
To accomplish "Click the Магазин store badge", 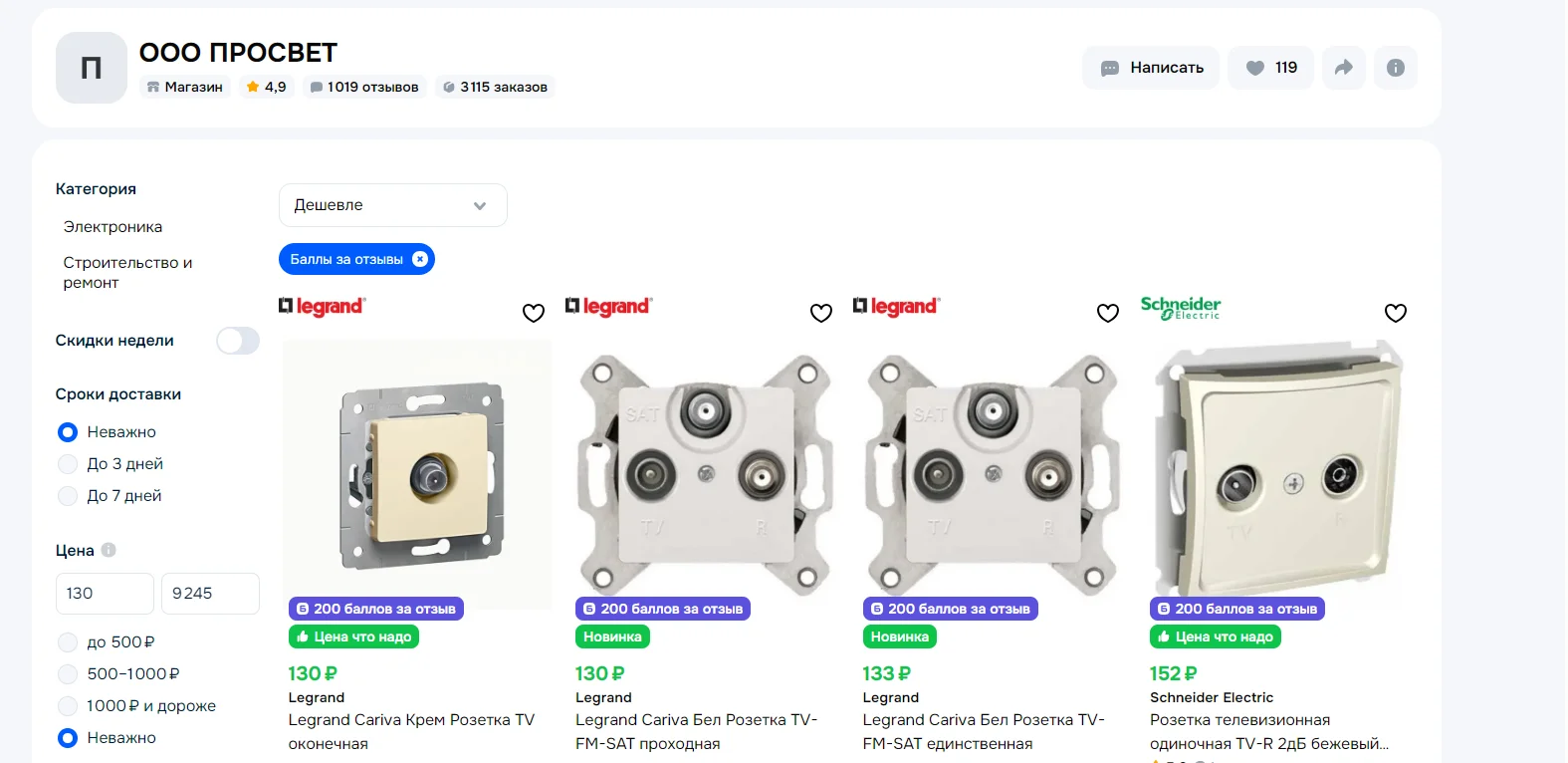I will (x=185, y=87).
